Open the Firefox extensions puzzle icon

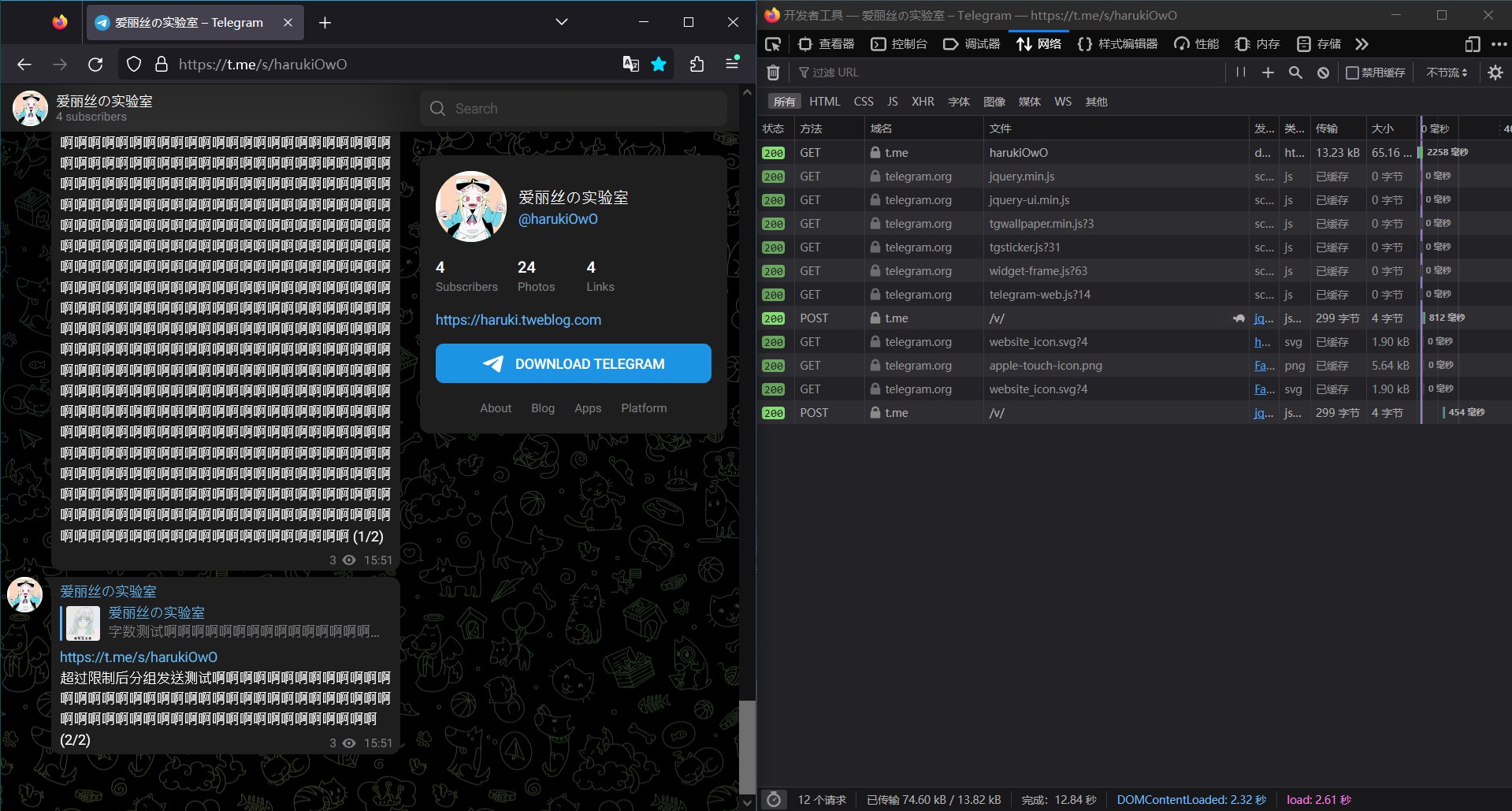coord(697,64)
